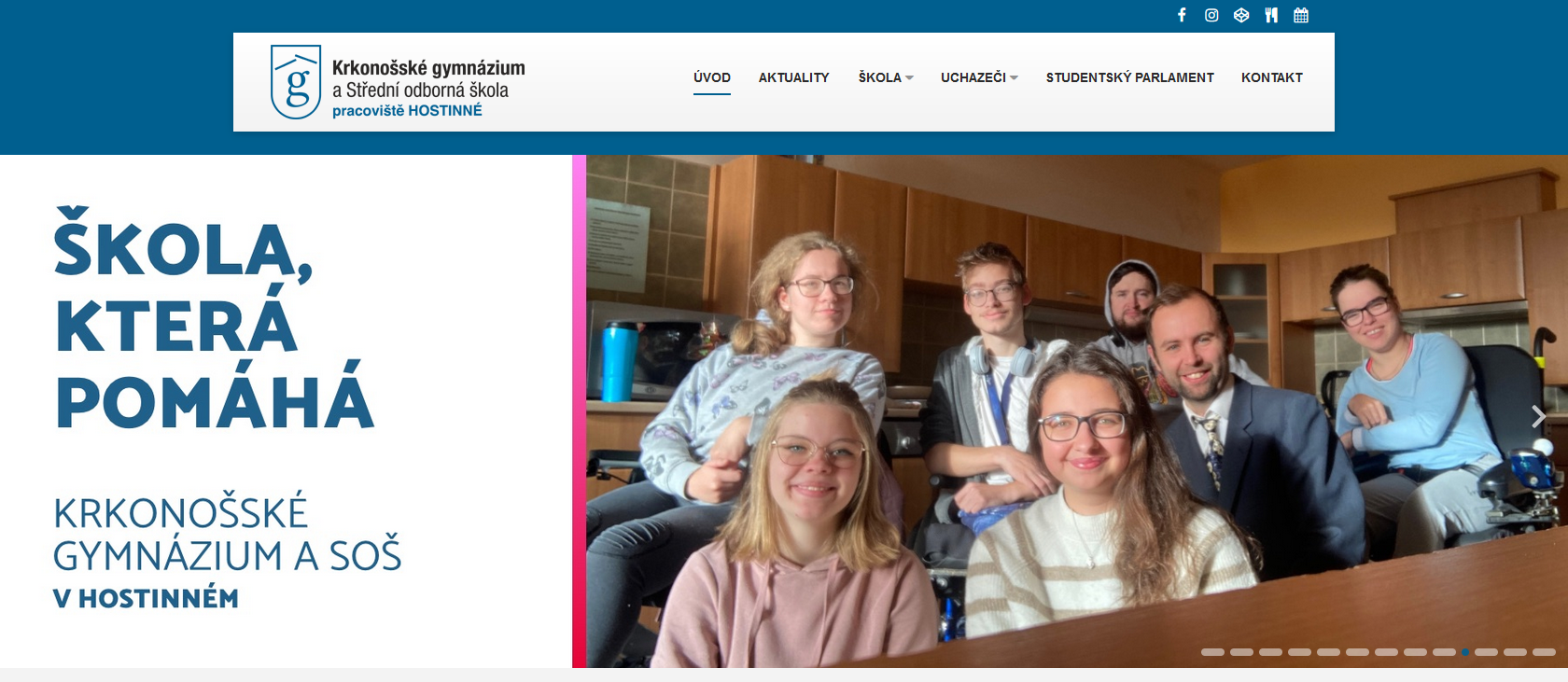Open the school's Facebook page icon
This screenshot has height=682, width=1568.
pos(1182,15)
